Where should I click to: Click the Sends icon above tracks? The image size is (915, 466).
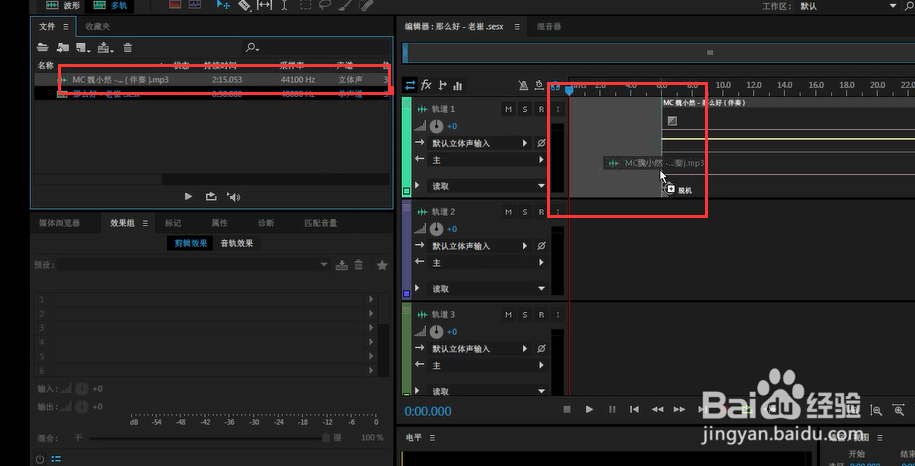442,85
